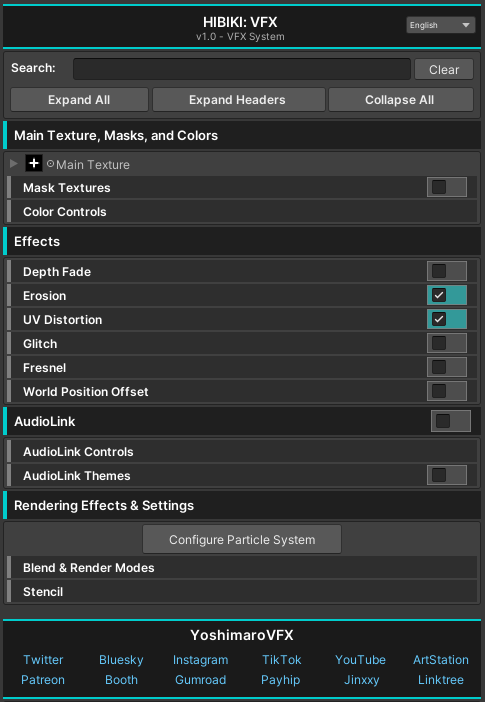Click the small circle icon before Main Texture

(x=50, y=164)
